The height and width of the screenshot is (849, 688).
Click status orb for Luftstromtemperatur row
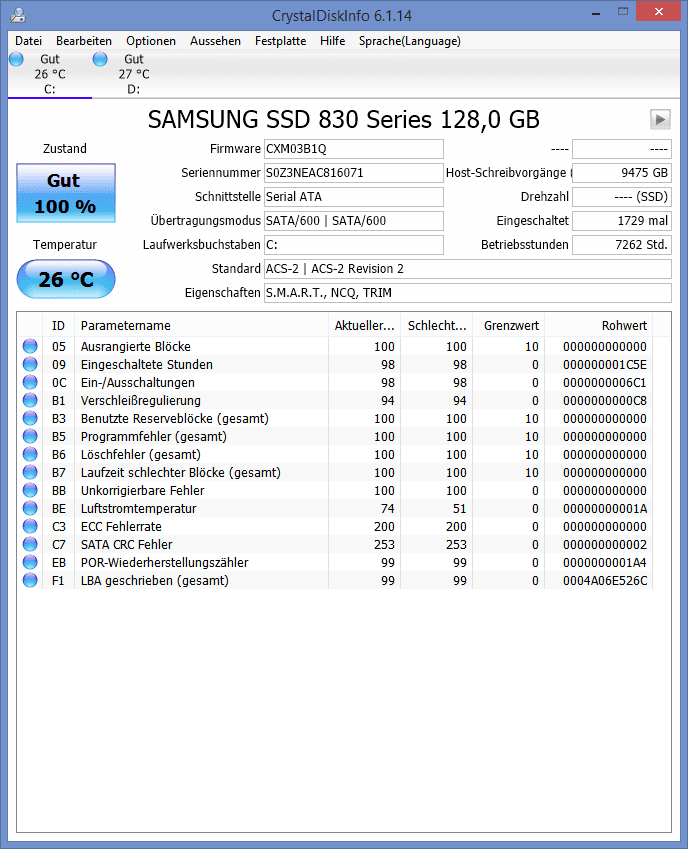pos(30,508)
